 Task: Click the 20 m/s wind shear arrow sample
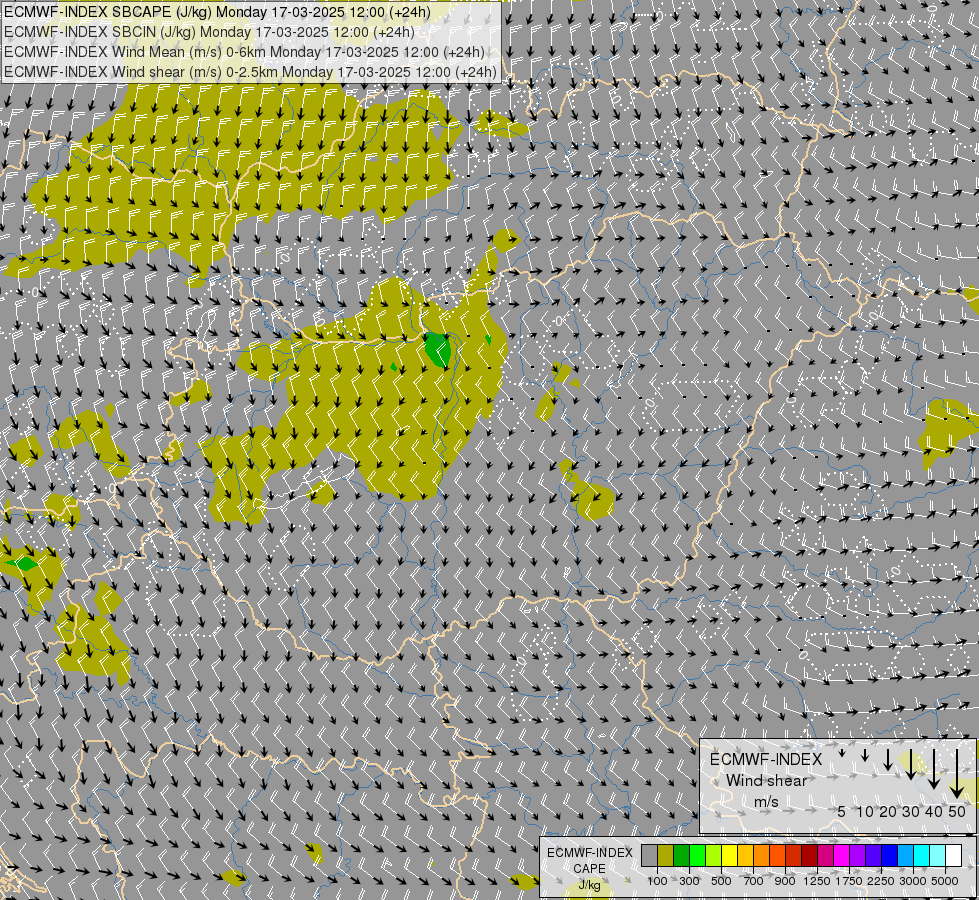click(888, 759)
